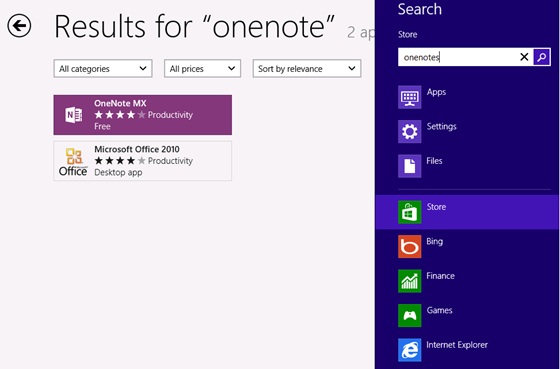The image size is (560, 369).
Task: Click the Microsoft Office 2010 title
Action: 137,149
